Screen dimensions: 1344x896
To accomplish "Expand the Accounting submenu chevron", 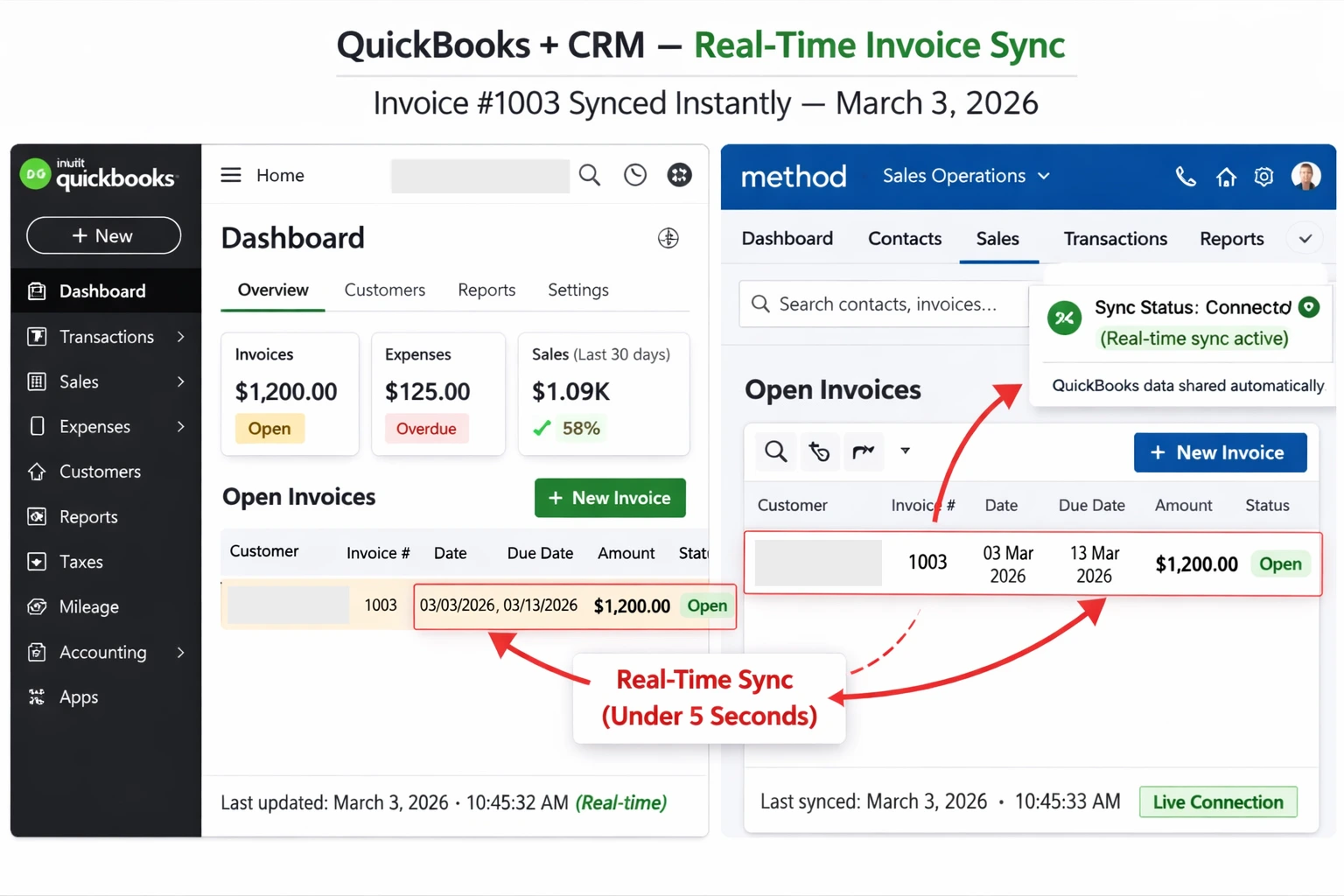I will point(180,652).
